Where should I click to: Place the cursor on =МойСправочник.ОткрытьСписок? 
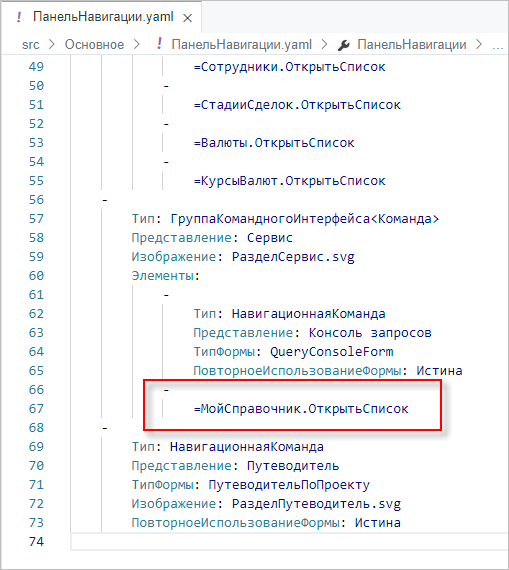pos(301,409)
